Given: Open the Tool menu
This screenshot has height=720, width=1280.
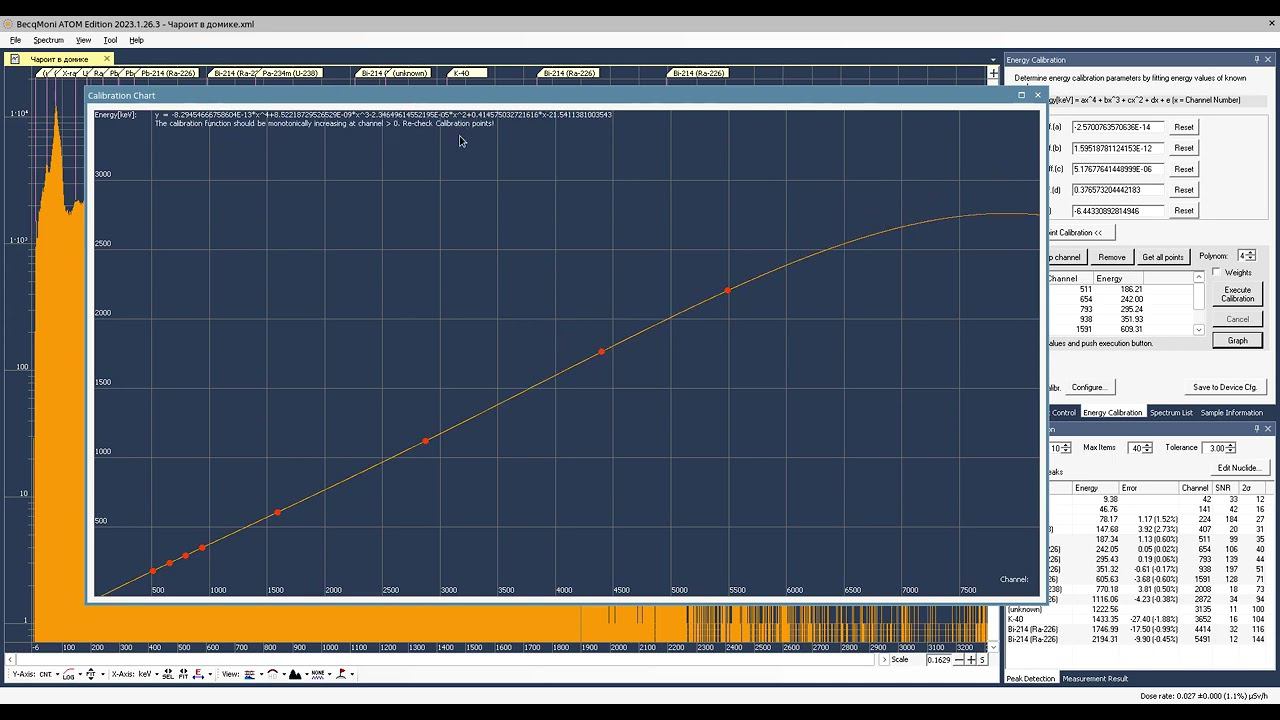Looking at the screenshot, I should coord(110,40).
